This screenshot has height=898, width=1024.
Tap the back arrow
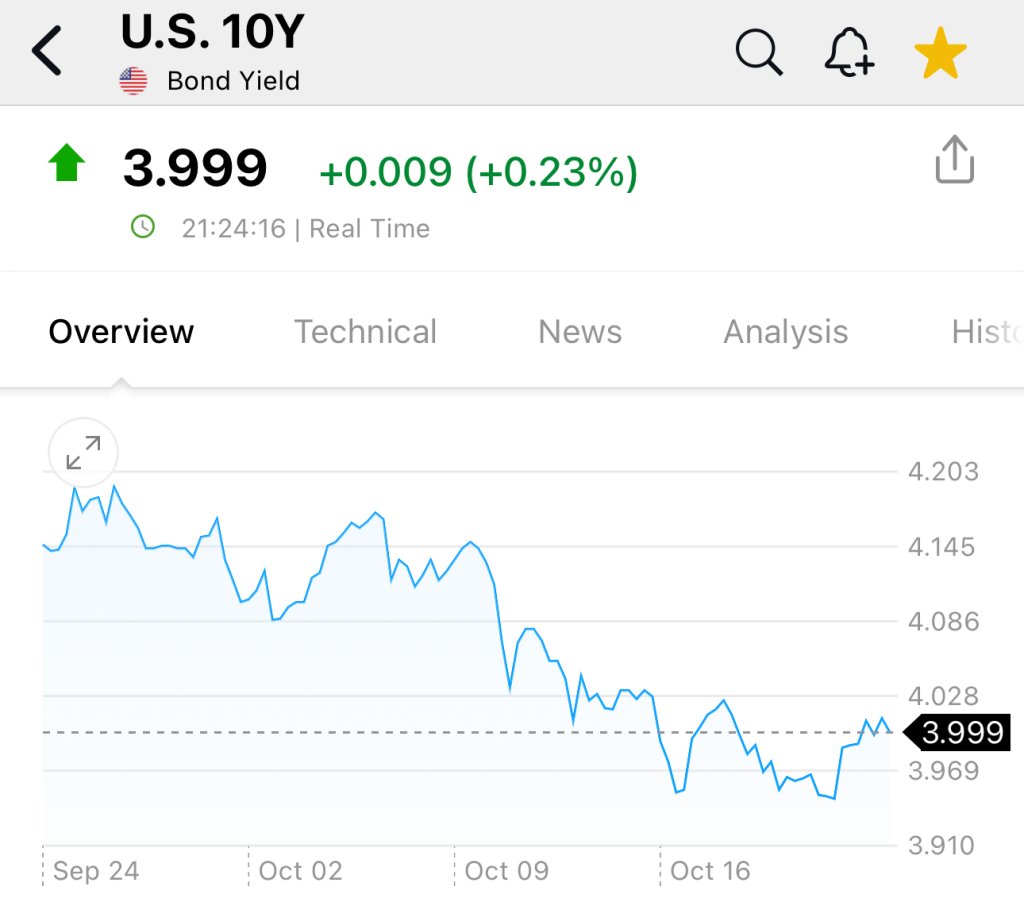(47, 51)
